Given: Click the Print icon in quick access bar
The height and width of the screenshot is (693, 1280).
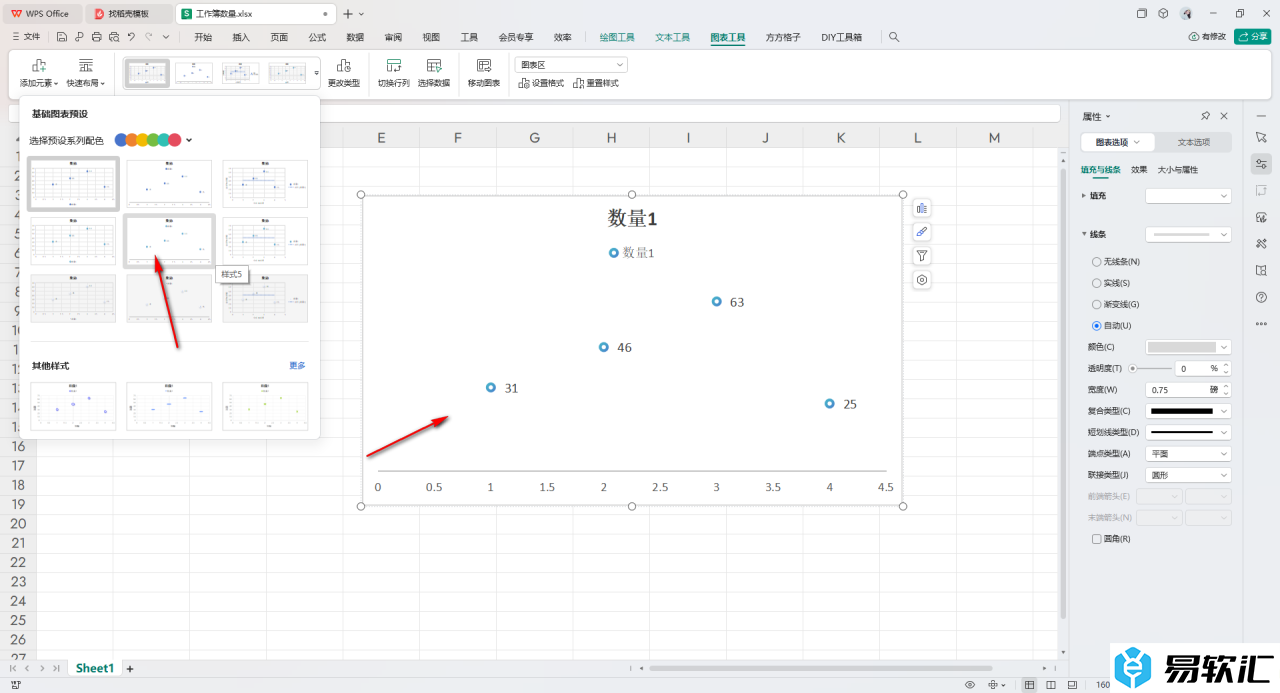Looking at the screenshot, I should pyautogui.click(x=97, y=37).
